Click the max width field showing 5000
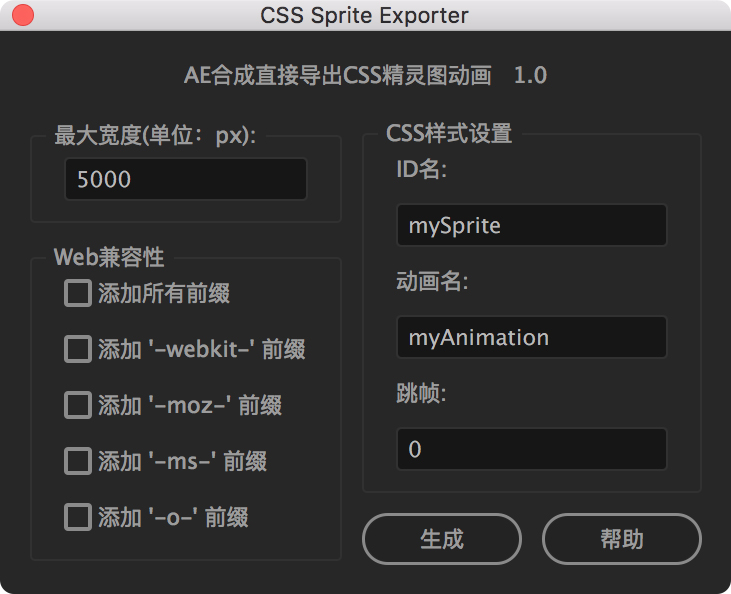 click(185, 180)
